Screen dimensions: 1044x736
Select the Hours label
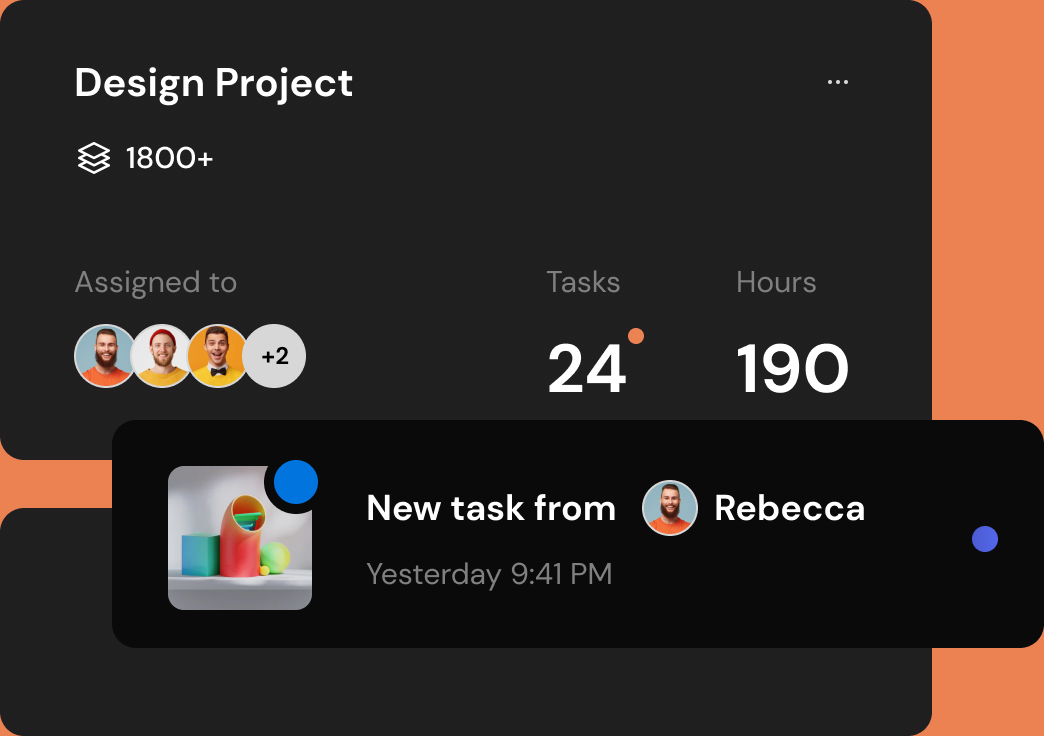tap(776, 282)
